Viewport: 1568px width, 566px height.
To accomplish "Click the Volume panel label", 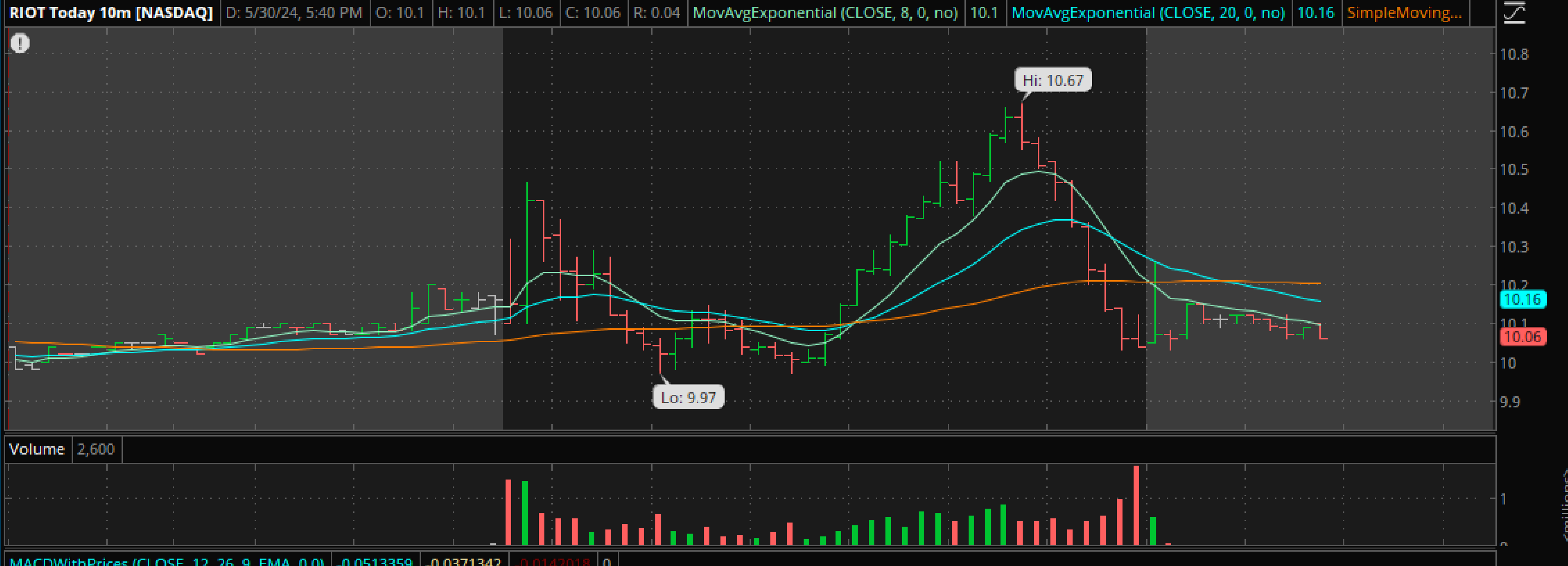I will [37, 449].
